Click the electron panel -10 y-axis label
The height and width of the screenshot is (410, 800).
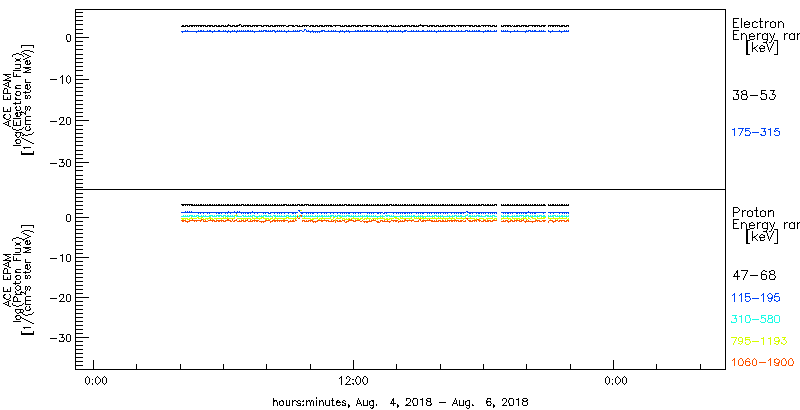pyautogui.click(x=61, y=79)
